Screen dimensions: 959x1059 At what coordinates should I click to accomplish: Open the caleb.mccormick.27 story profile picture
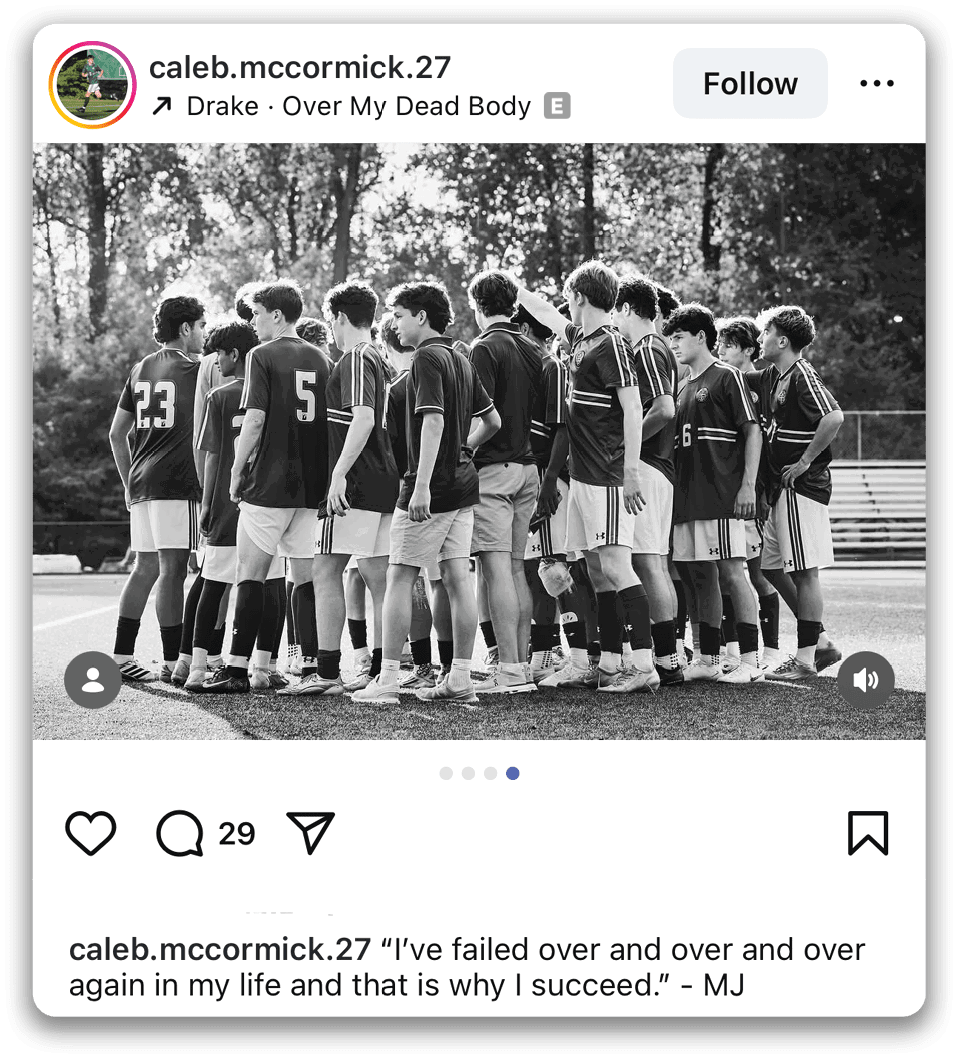point(93,84)
